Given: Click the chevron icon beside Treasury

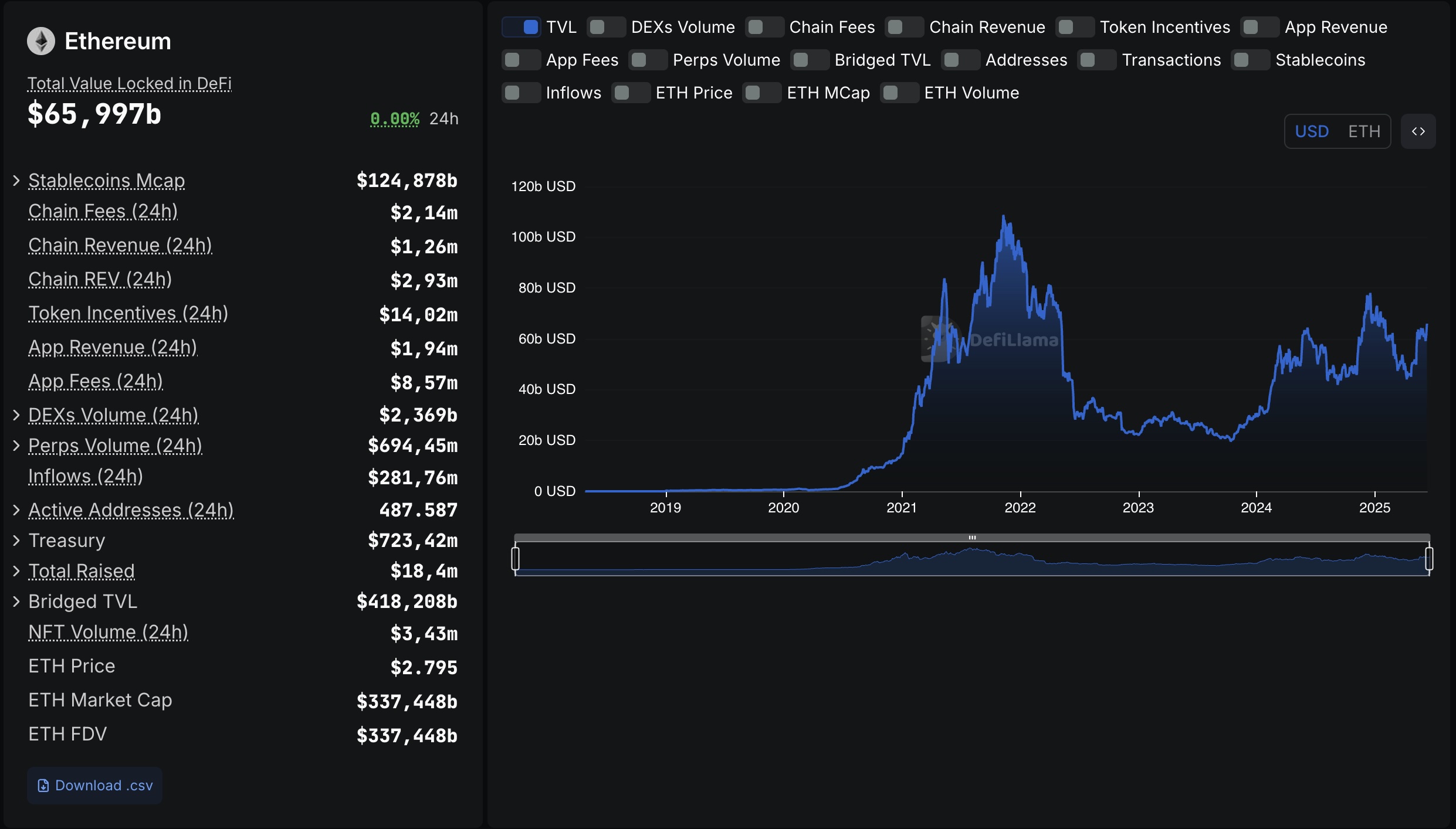Looking at the screenshot, I should pos(16,541).
